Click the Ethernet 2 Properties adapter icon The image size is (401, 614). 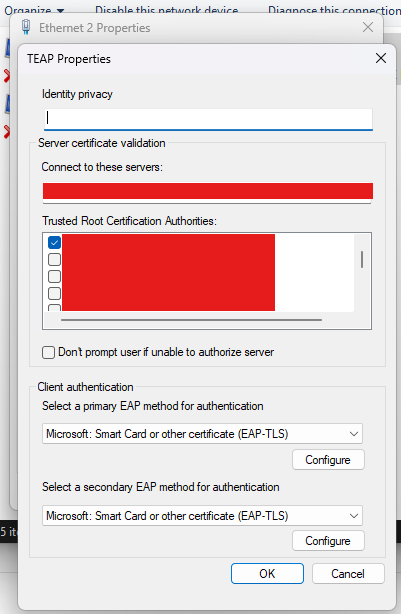pos(26,27)
